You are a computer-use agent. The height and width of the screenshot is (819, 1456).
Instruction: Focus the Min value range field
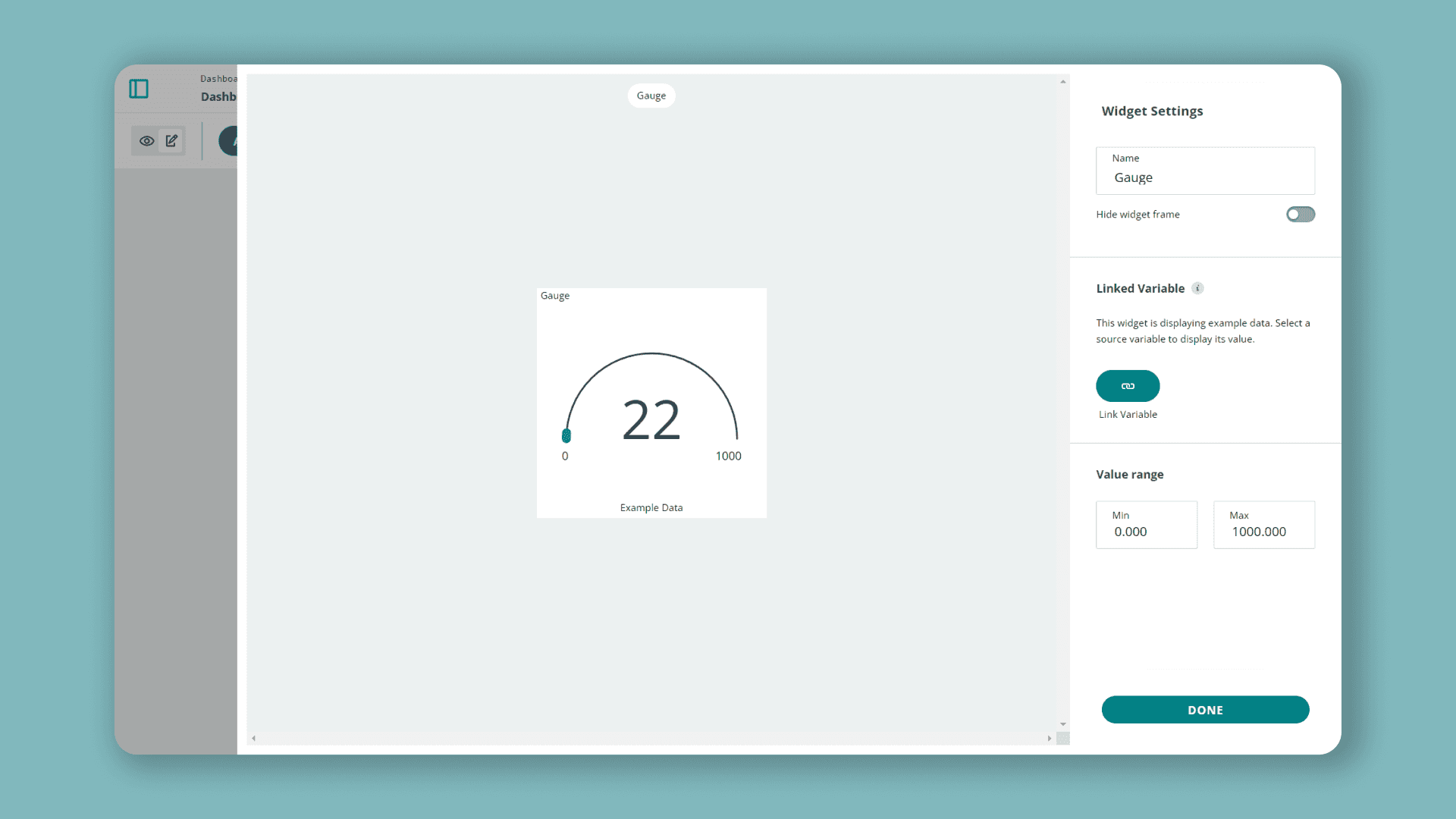pyautogui.click(x=1146, y=525)
